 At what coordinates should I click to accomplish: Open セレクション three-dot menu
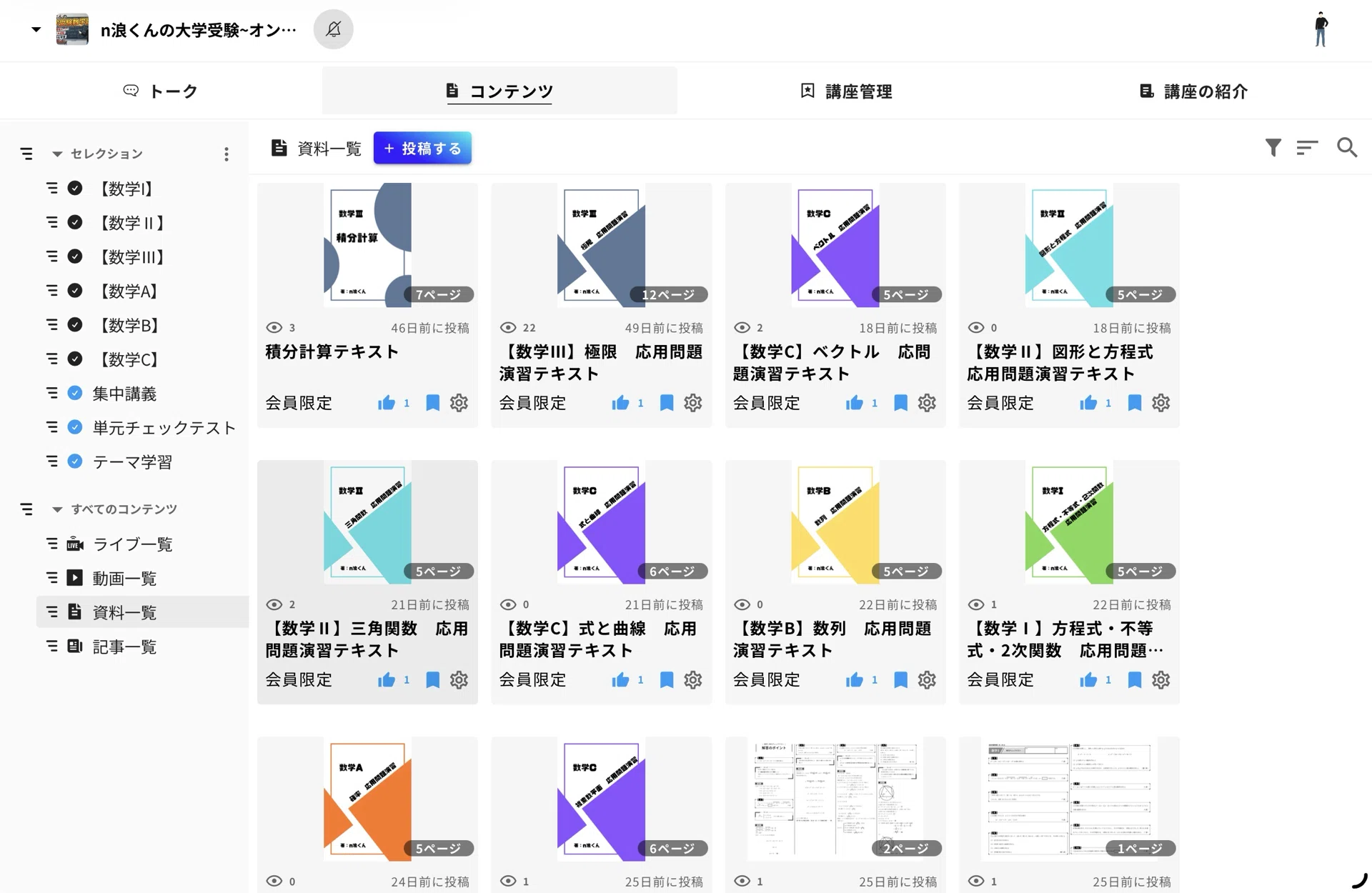point(227,154)
